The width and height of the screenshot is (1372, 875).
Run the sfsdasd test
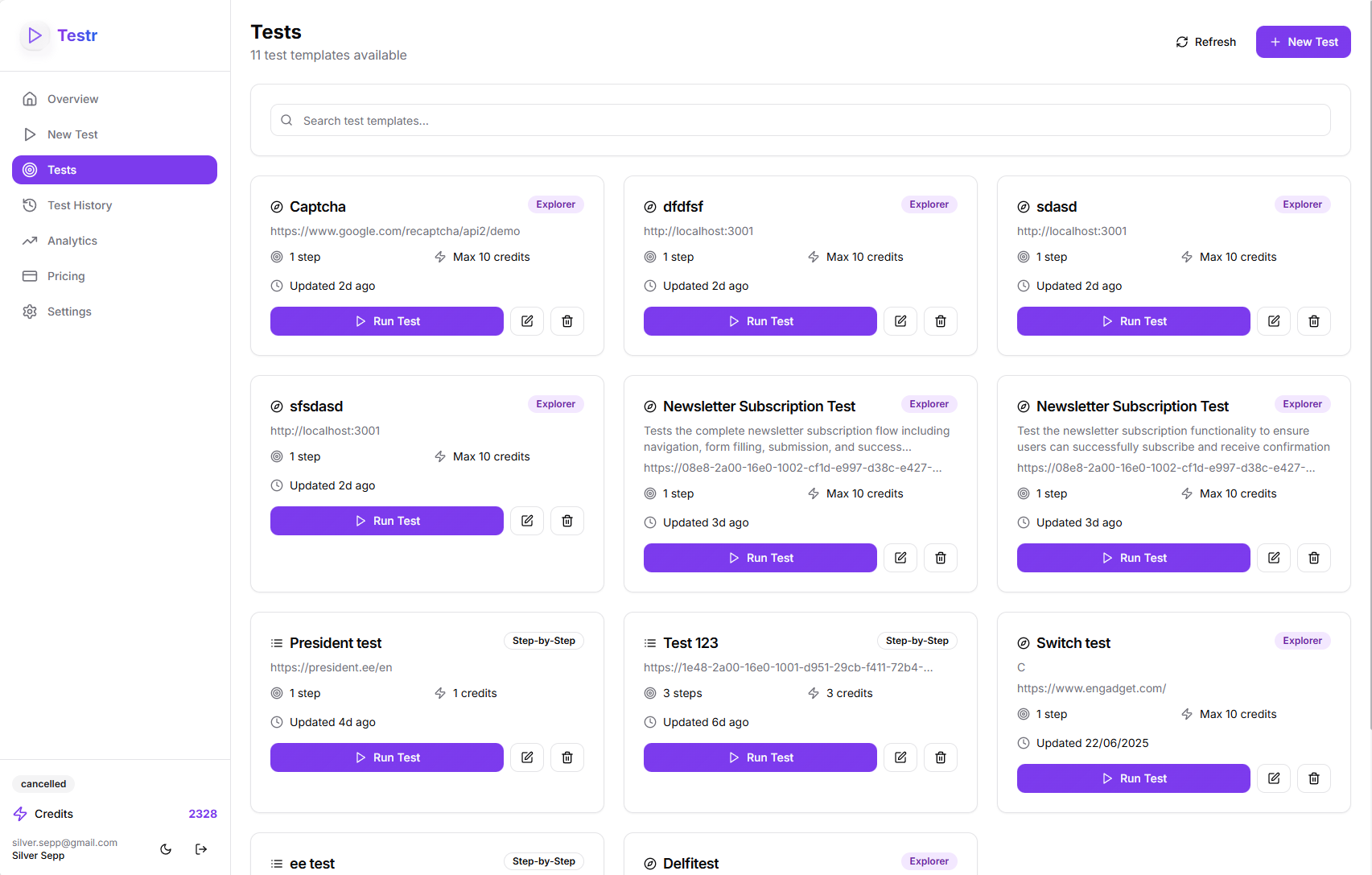click(x=387, y=521)
